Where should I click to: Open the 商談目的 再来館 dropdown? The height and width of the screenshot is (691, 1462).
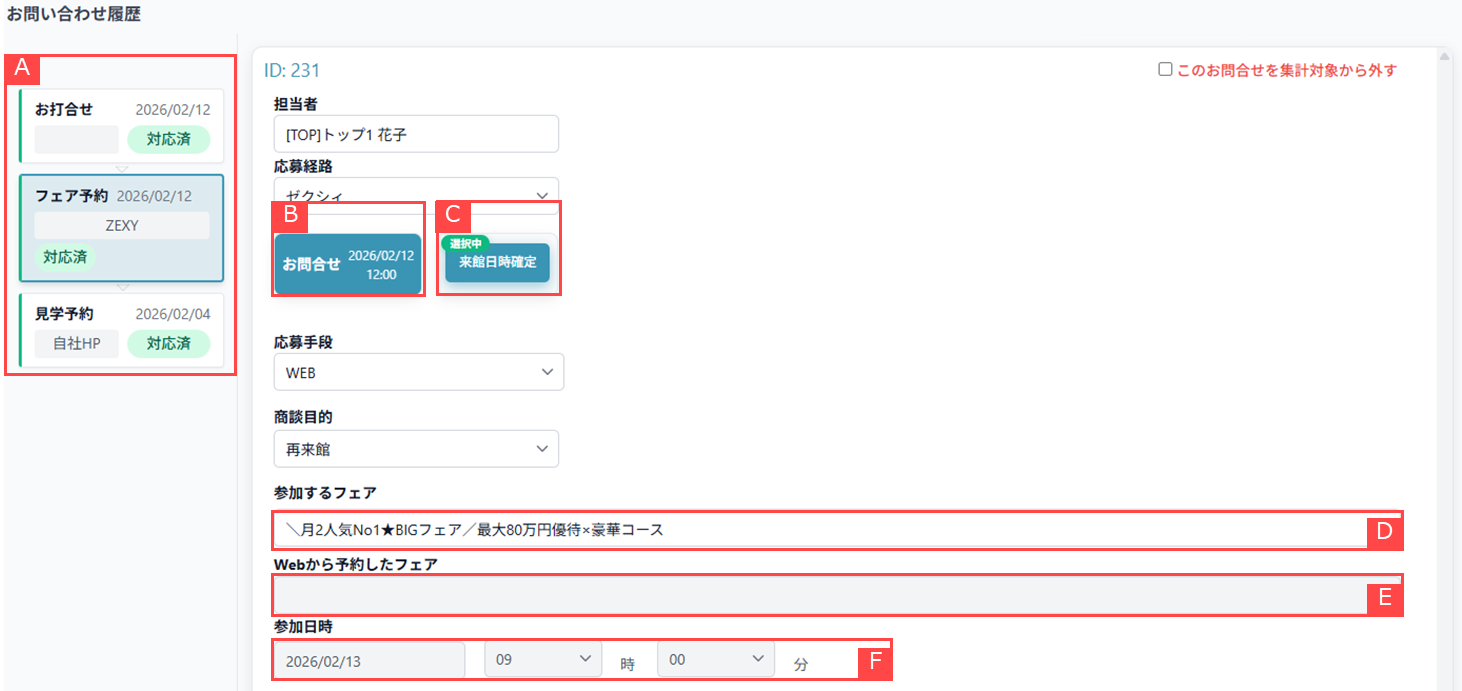[415, 449]
